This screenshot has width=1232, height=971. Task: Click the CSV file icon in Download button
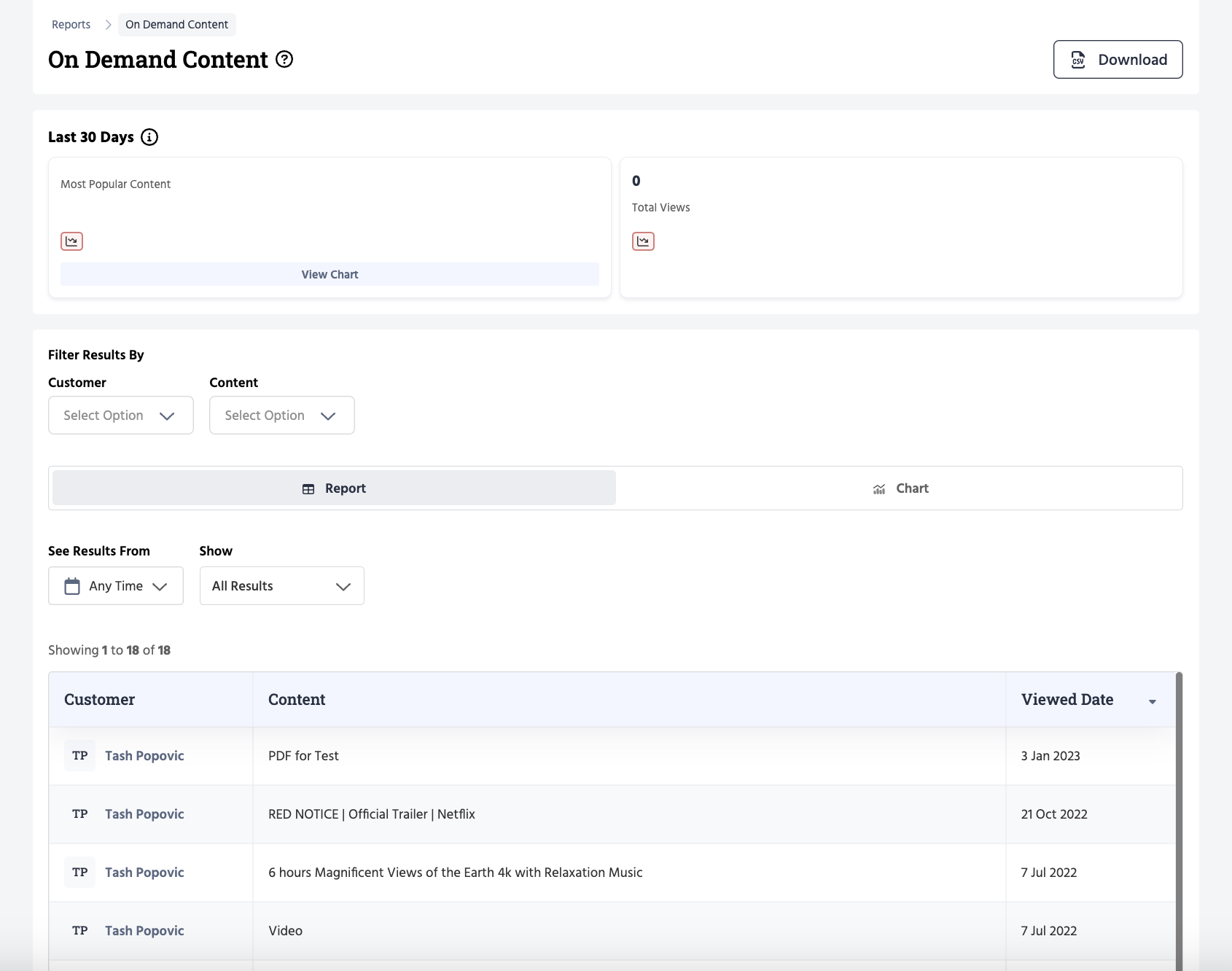click(x=1078, y=60)
